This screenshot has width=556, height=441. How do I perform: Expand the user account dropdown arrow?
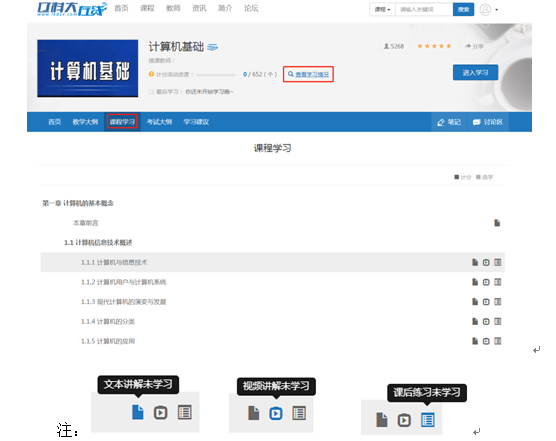click(497, 10)
